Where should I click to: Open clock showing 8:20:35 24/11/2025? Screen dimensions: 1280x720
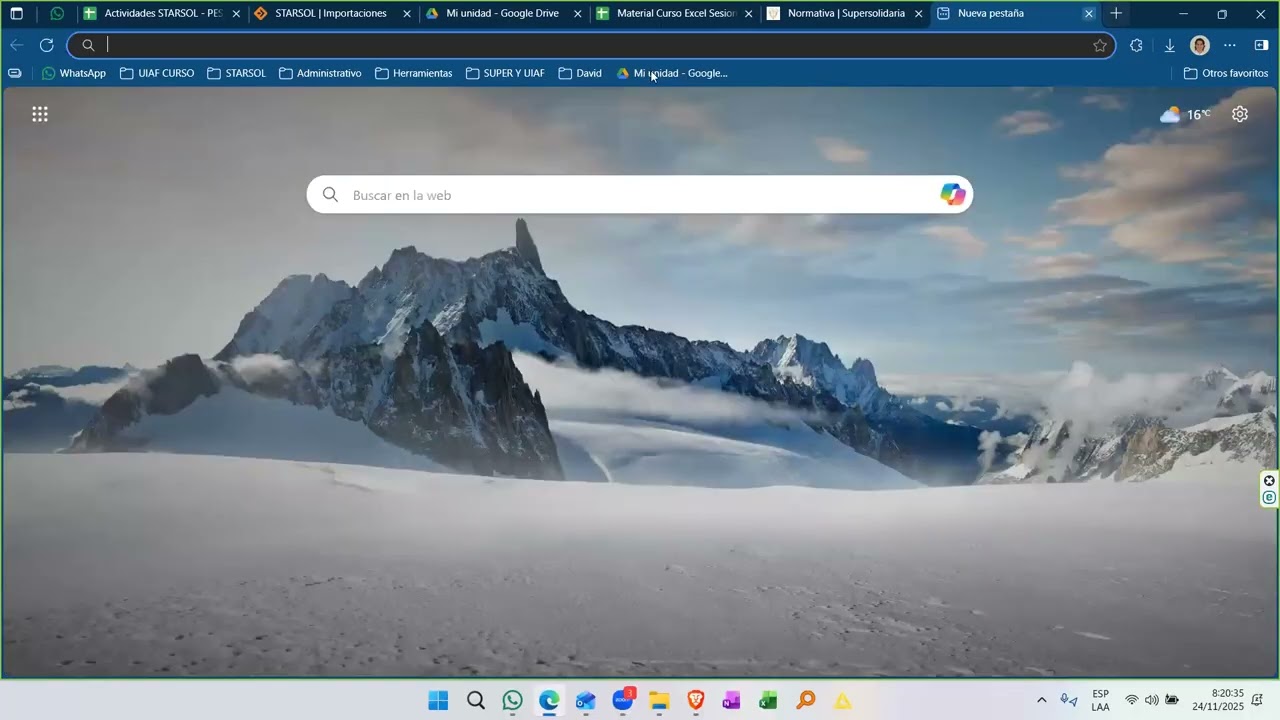pos(1217,700)
